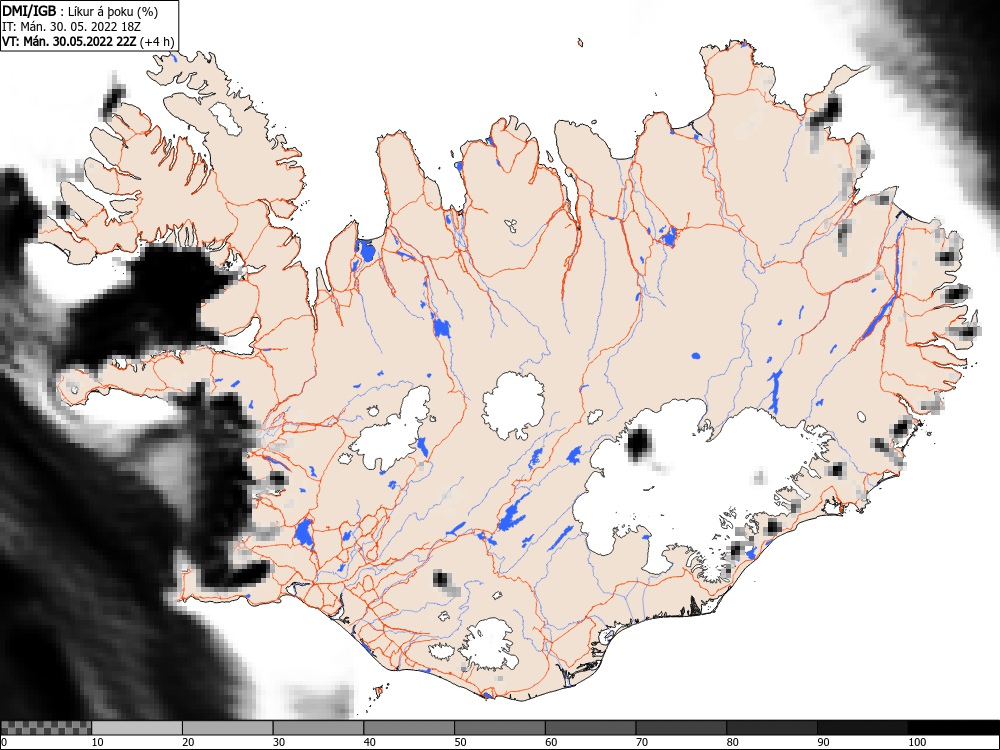Click the legend label '20'
This screenshot has width=1000, height=750.
tap(188, 742)
